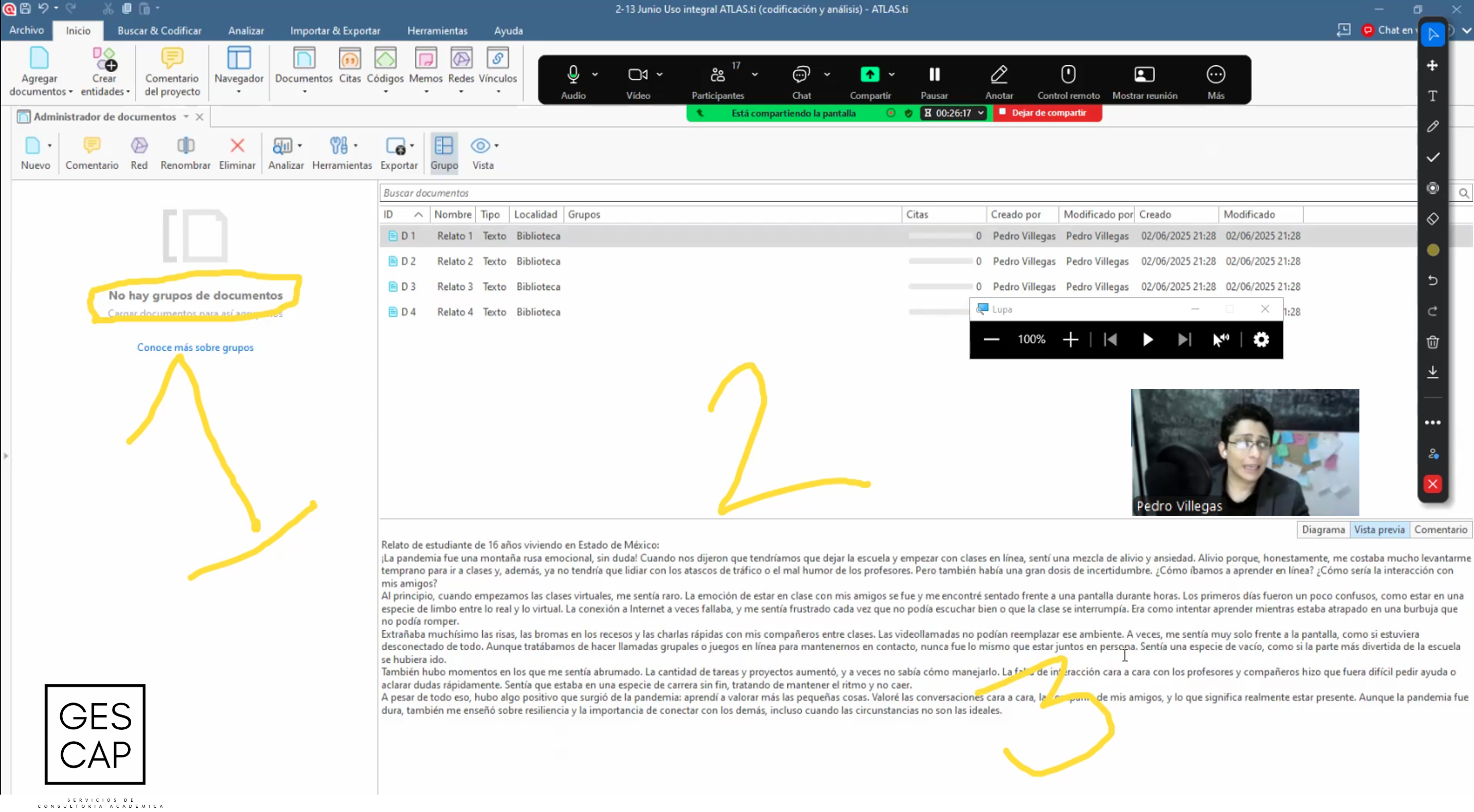Close annotation toolbar red X
1474x812 pixels.
point(1432,484)
